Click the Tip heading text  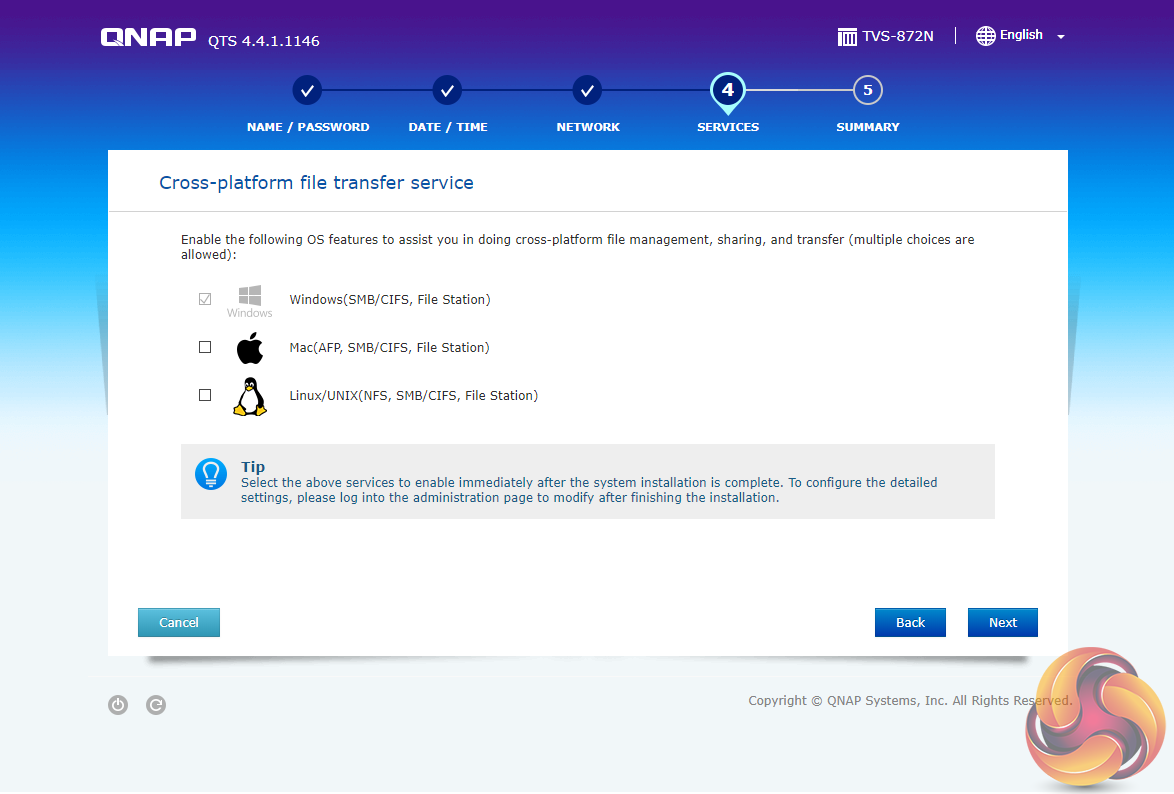pyautogui.click(x=253, y=467)
